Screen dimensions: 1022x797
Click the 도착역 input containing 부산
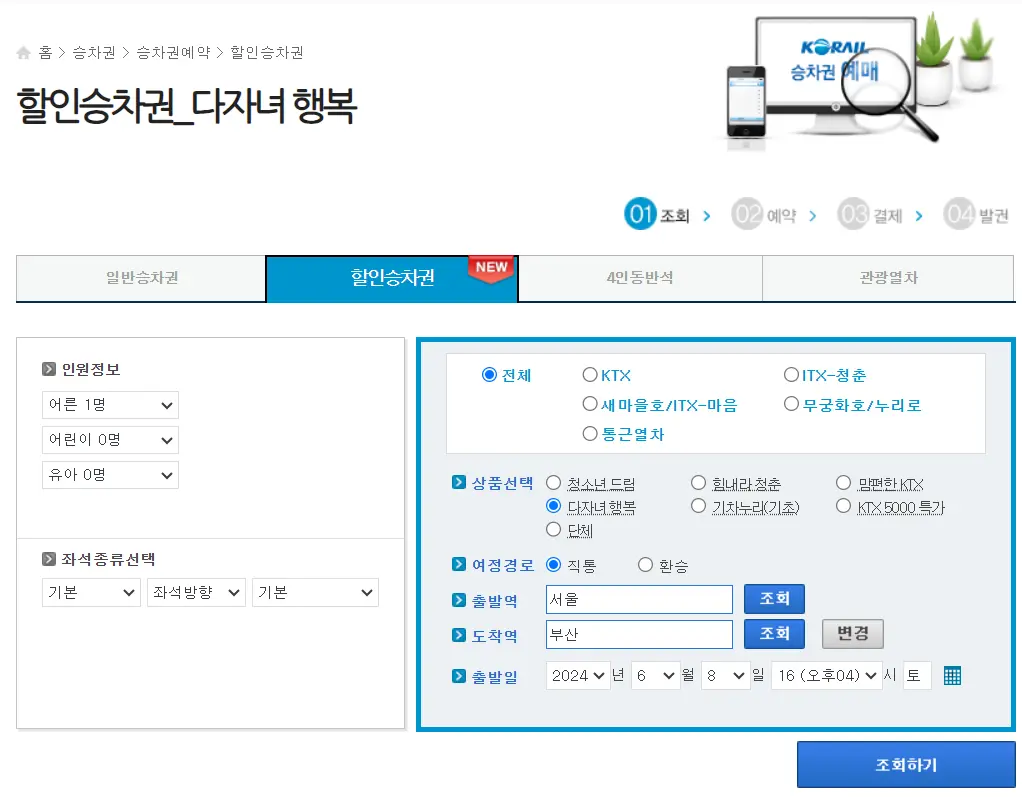click(x=639, y=635)
